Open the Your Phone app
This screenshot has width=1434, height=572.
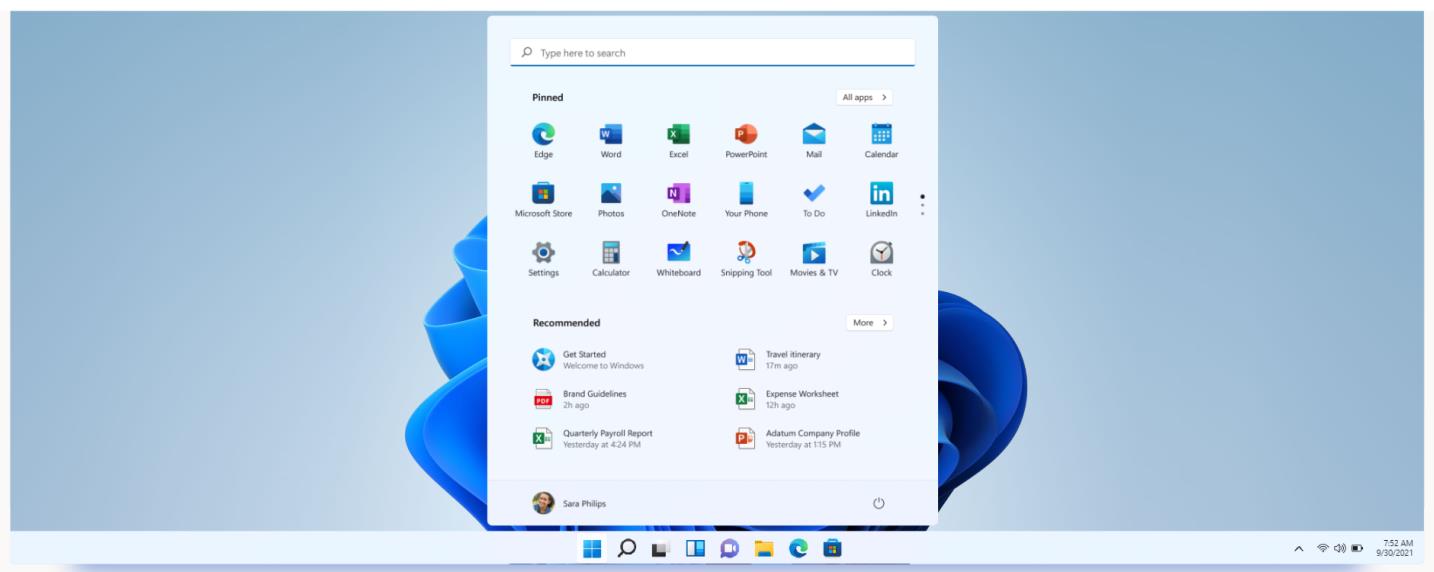[746, 199]
